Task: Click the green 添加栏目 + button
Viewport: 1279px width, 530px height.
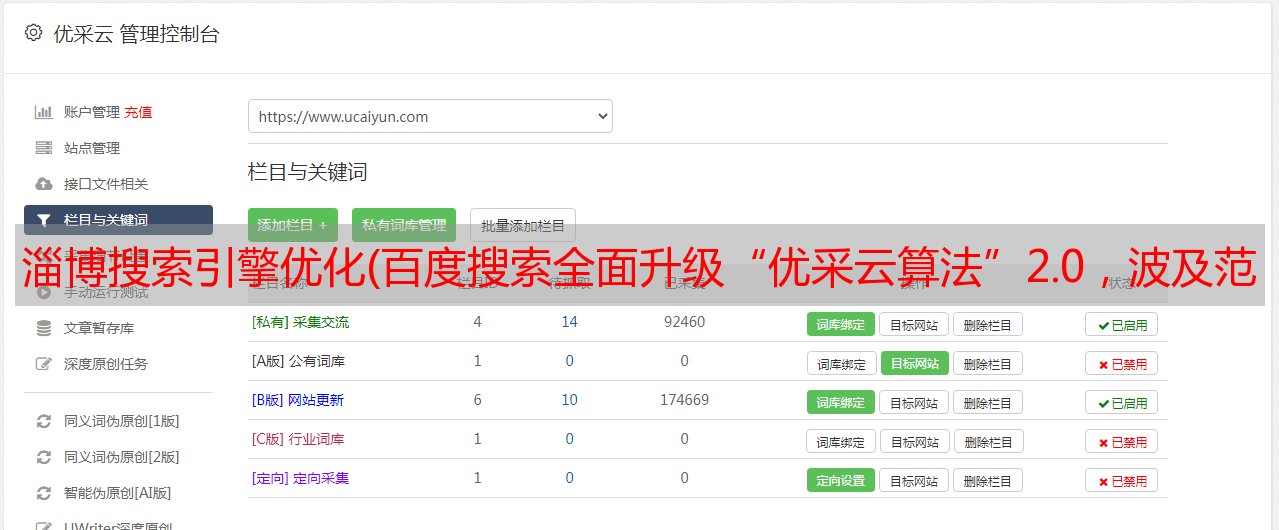Action: [293, 225]
